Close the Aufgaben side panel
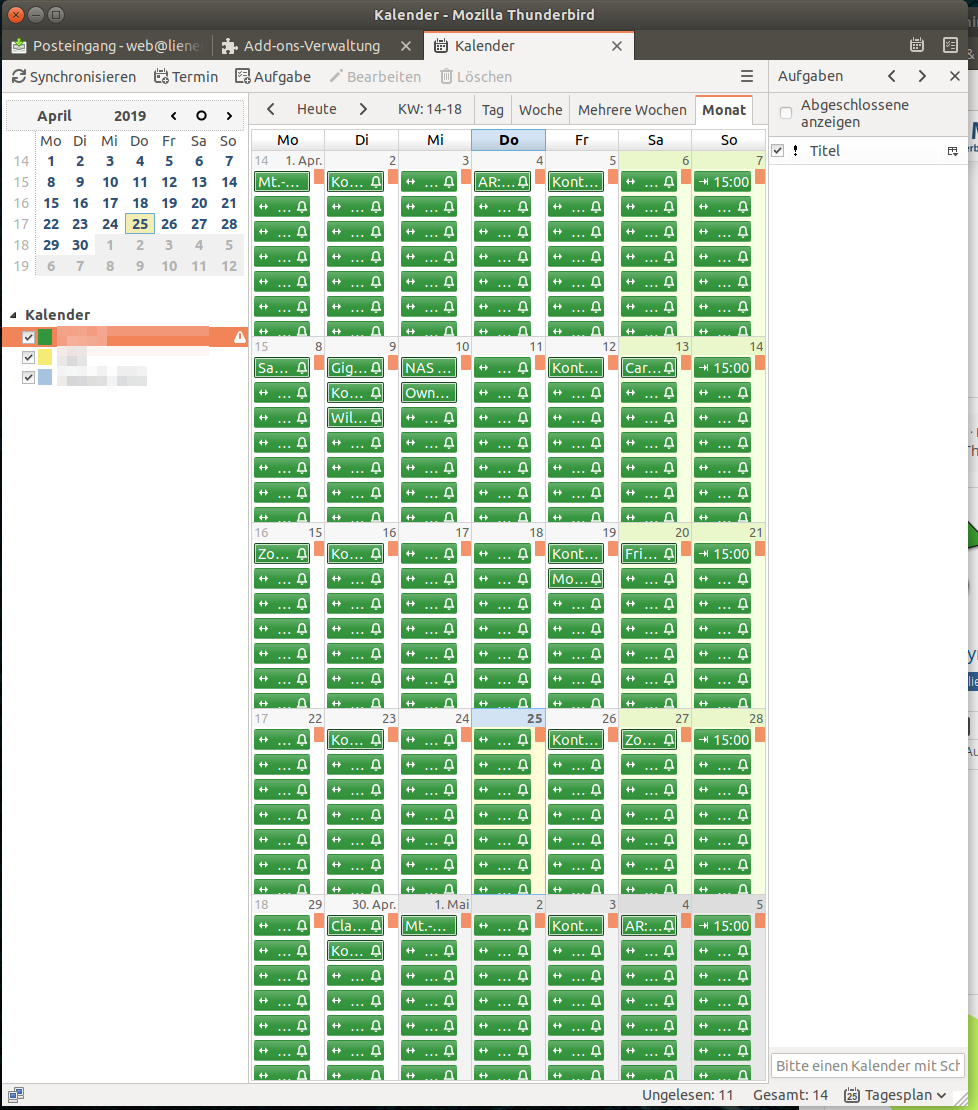 click(x=954, y=76)
